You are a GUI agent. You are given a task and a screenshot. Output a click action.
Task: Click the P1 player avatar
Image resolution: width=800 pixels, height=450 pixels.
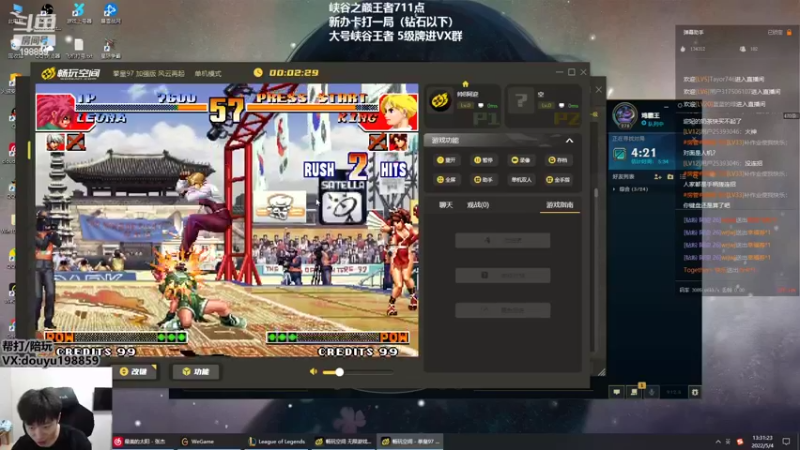(x=439, y=101)
